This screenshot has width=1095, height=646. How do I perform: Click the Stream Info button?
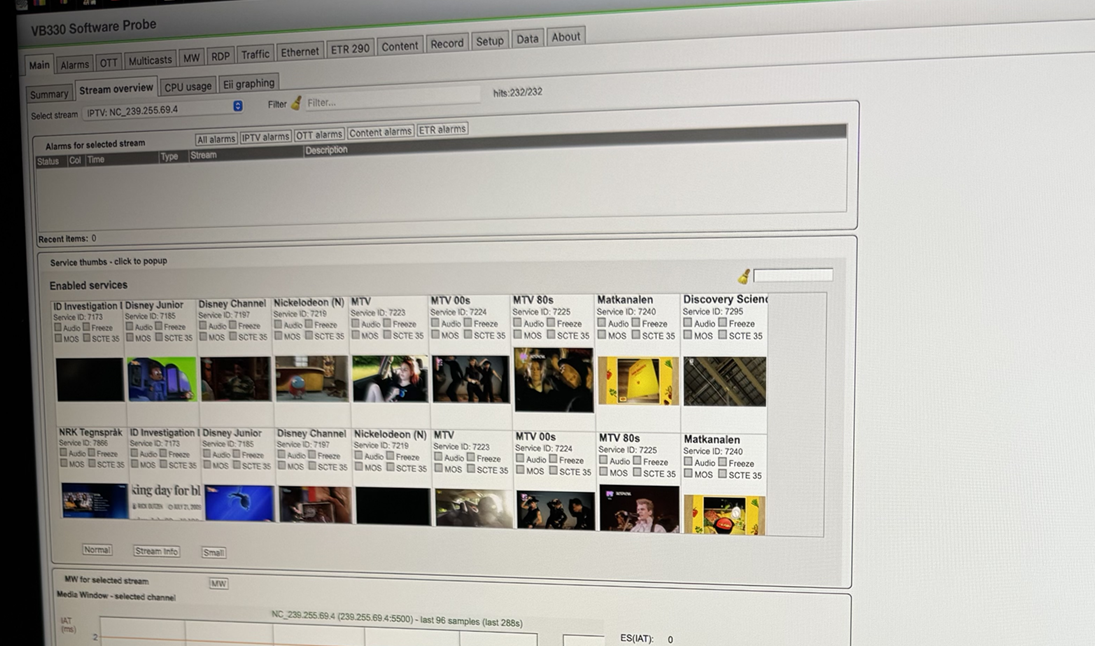pyautogui.click(x=156, y=551)
